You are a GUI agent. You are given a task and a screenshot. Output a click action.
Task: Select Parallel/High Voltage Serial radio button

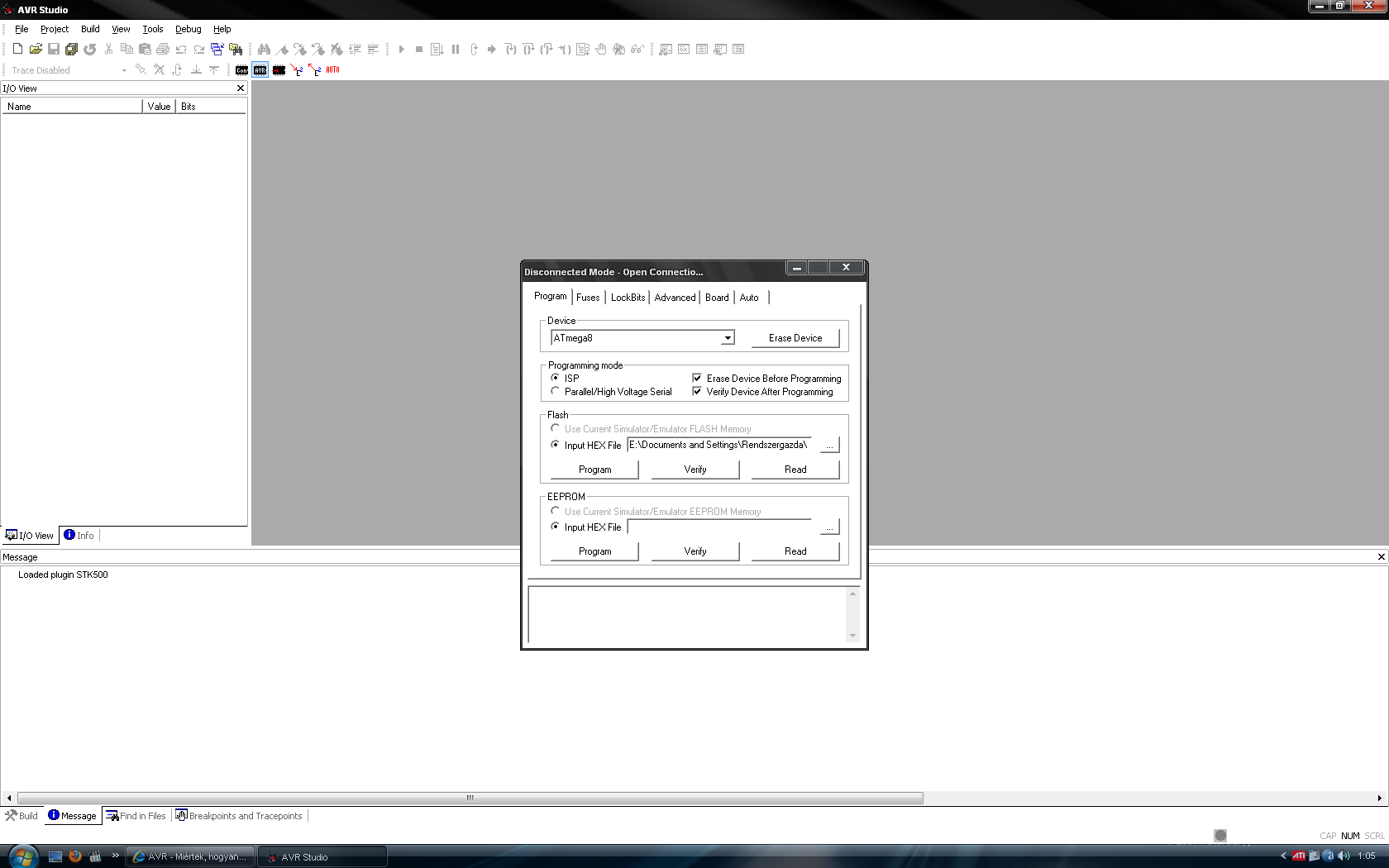(x=556, y=391)
